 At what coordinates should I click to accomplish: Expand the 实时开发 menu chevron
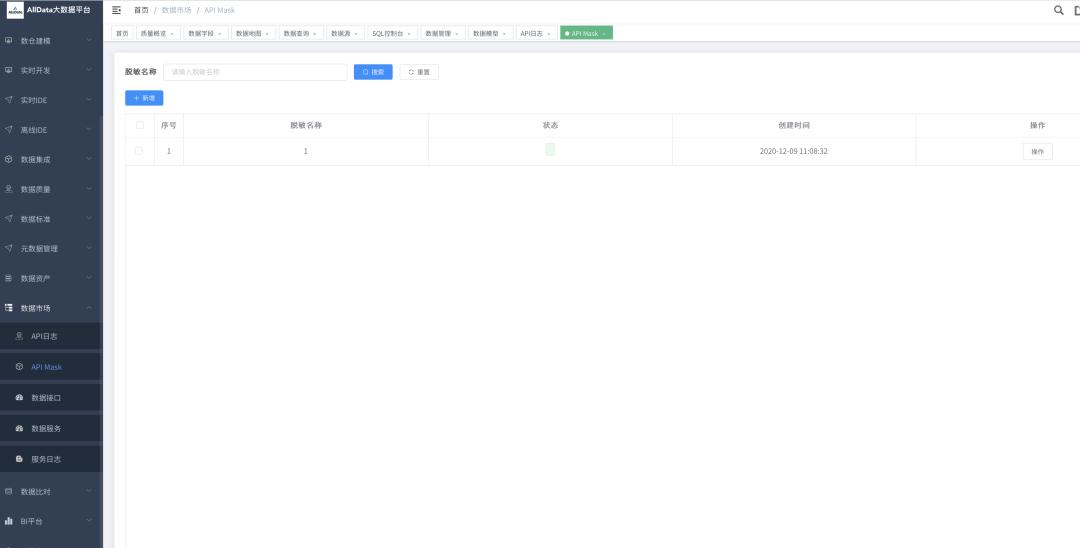click(x=89, y=70)
